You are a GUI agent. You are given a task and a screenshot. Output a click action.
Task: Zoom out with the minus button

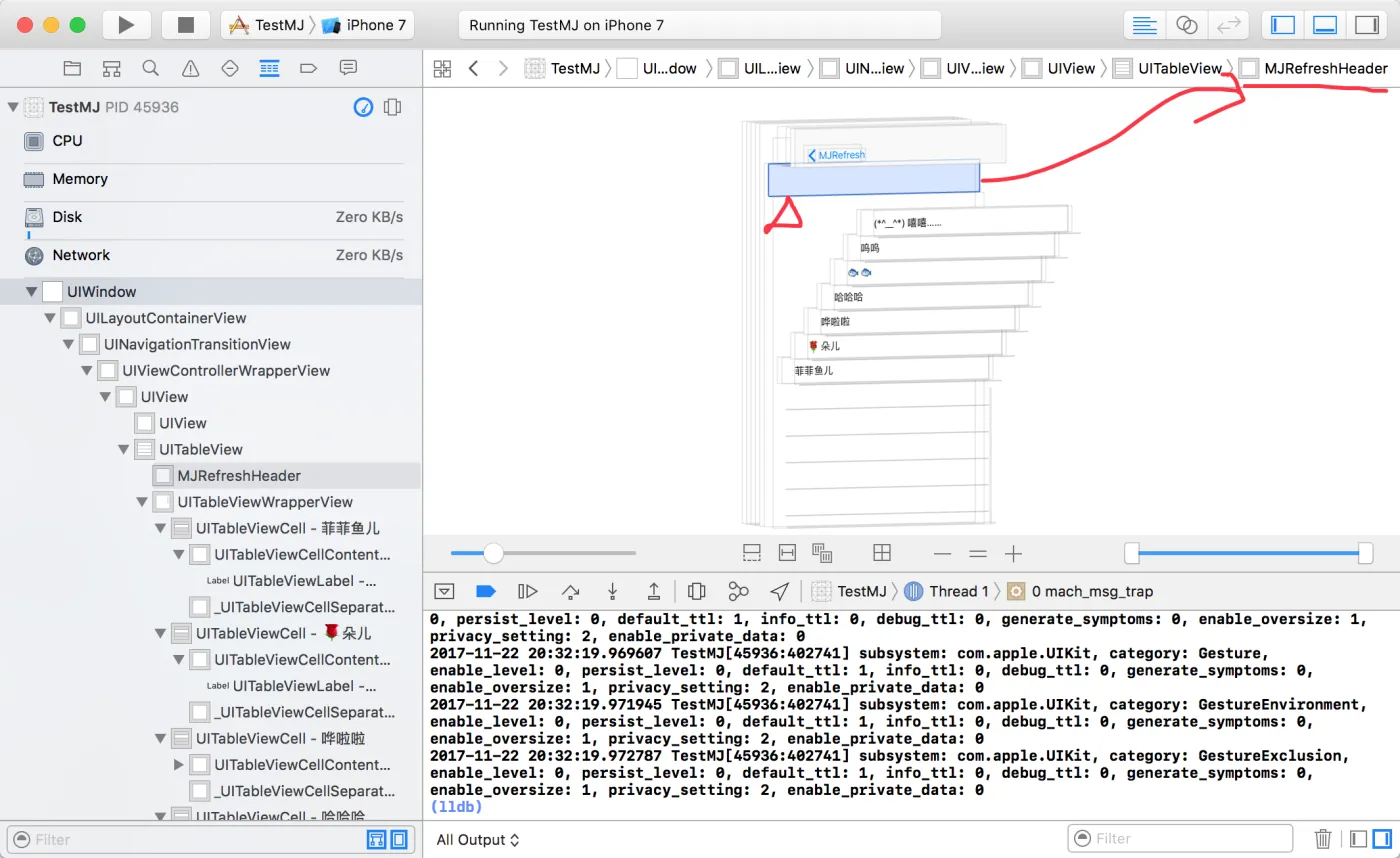click(942, 553)
